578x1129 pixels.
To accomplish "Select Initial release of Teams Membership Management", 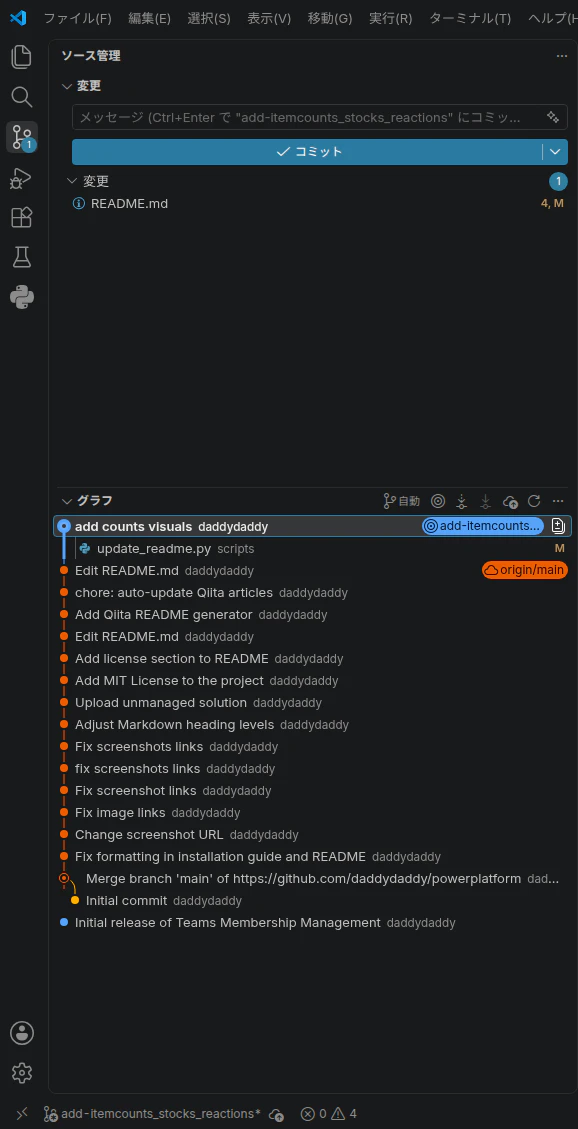I will [x=312, y=922].
